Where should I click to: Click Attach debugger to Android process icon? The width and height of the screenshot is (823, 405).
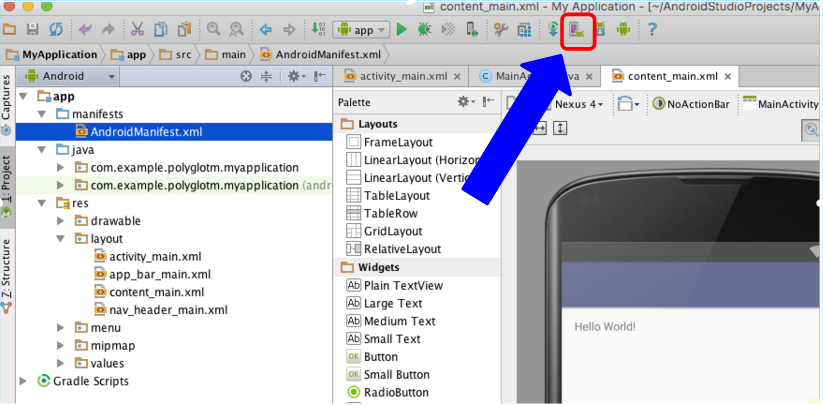click(472, 29)
